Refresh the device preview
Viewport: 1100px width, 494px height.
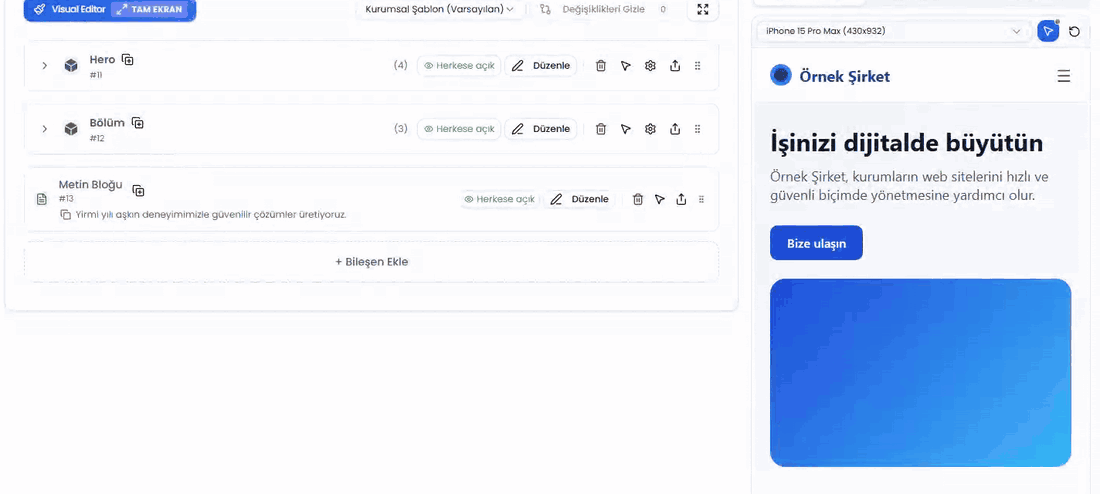click(x=1074, y=32)
